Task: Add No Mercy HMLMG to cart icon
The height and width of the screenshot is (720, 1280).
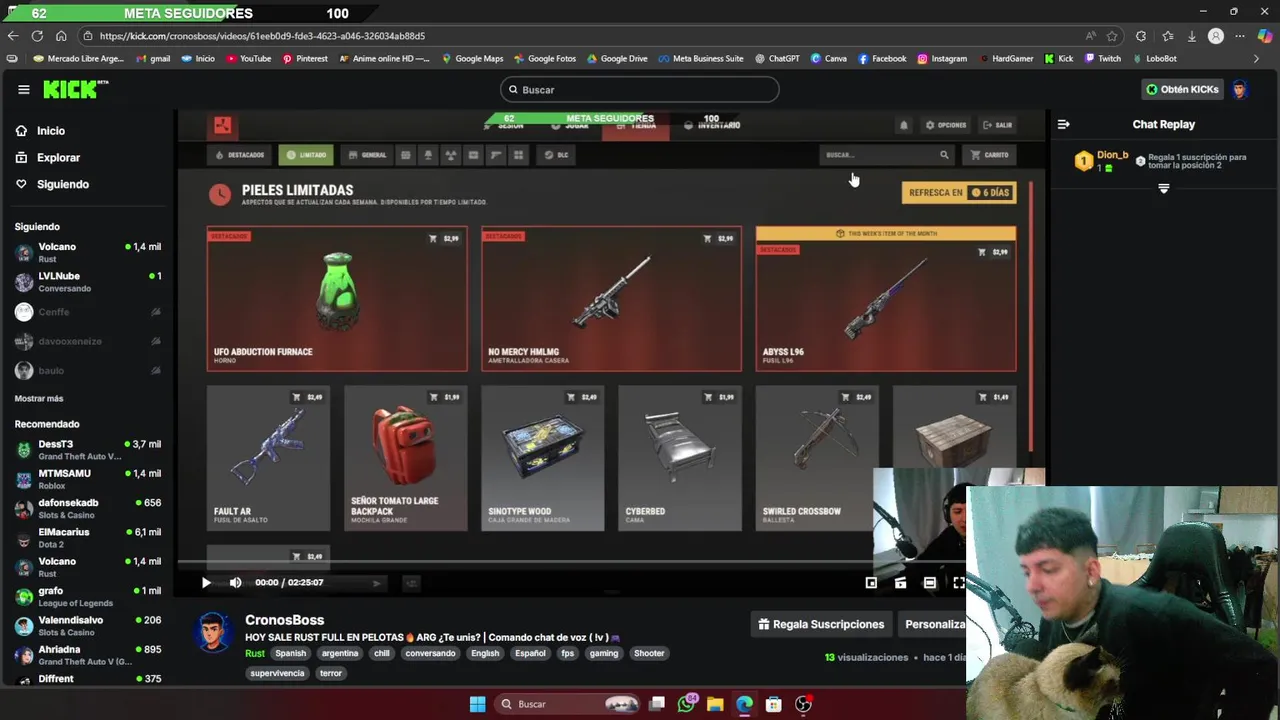Action: coord(707,239)
